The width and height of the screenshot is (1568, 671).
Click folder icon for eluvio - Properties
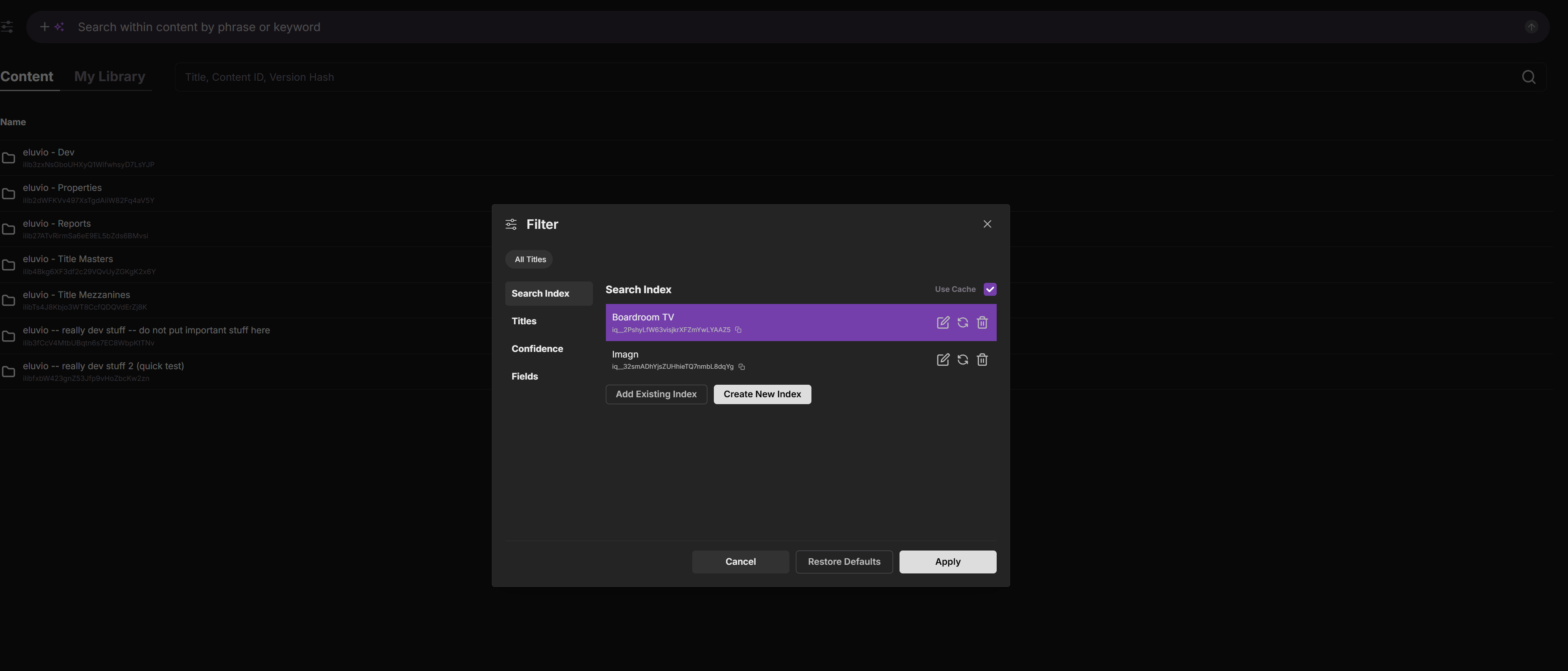coord(9,193)
